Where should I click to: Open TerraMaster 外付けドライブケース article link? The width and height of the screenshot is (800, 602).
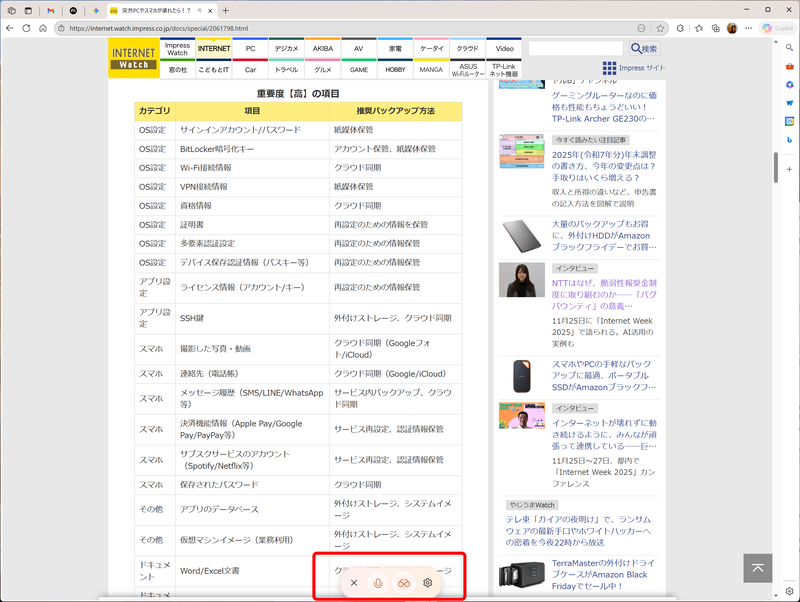coord(603,574)
